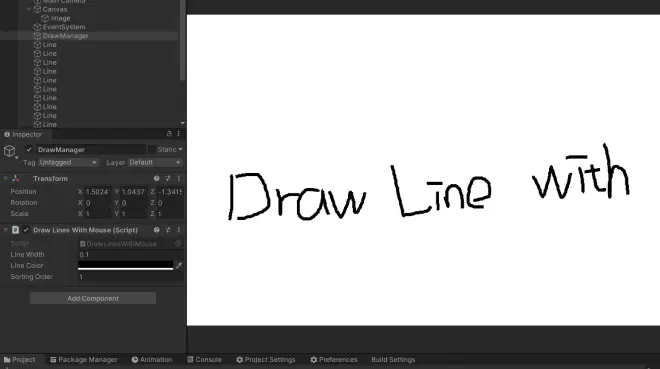
Task: Toggle DrawManager active checkbox
Action: click(29, 149)
